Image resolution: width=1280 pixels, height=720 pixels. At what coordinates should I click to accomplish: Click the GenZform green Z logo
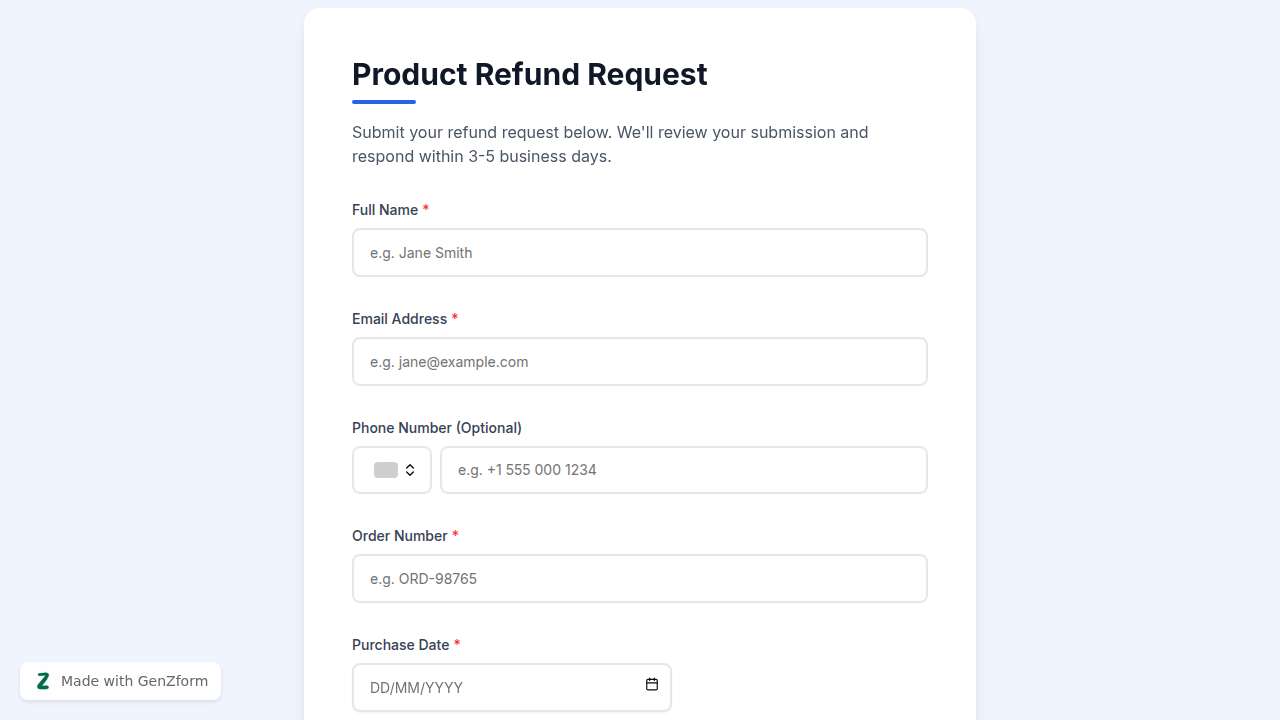[x=43, y=681]
